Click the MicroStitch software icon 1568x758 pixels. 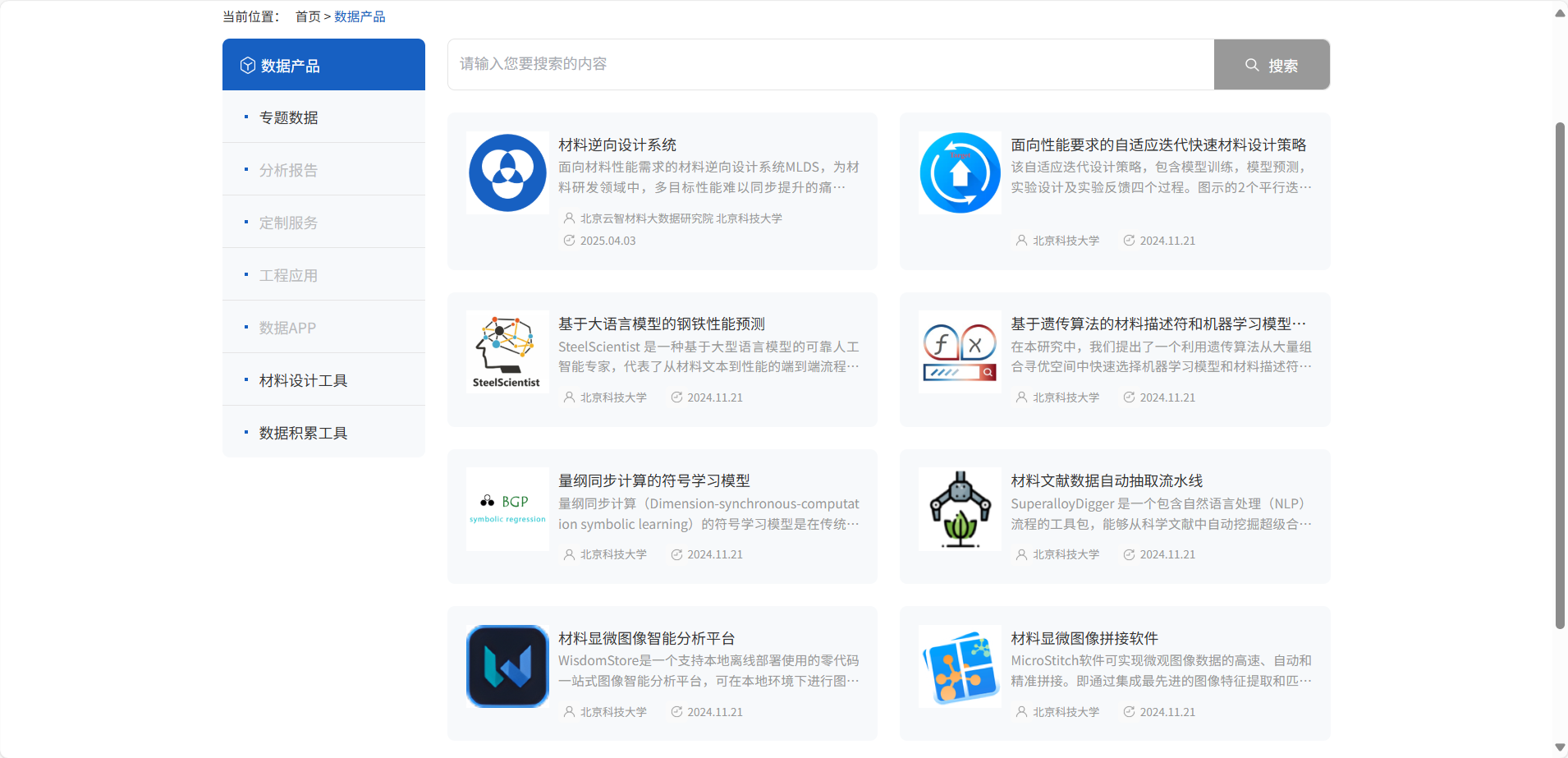960,666
